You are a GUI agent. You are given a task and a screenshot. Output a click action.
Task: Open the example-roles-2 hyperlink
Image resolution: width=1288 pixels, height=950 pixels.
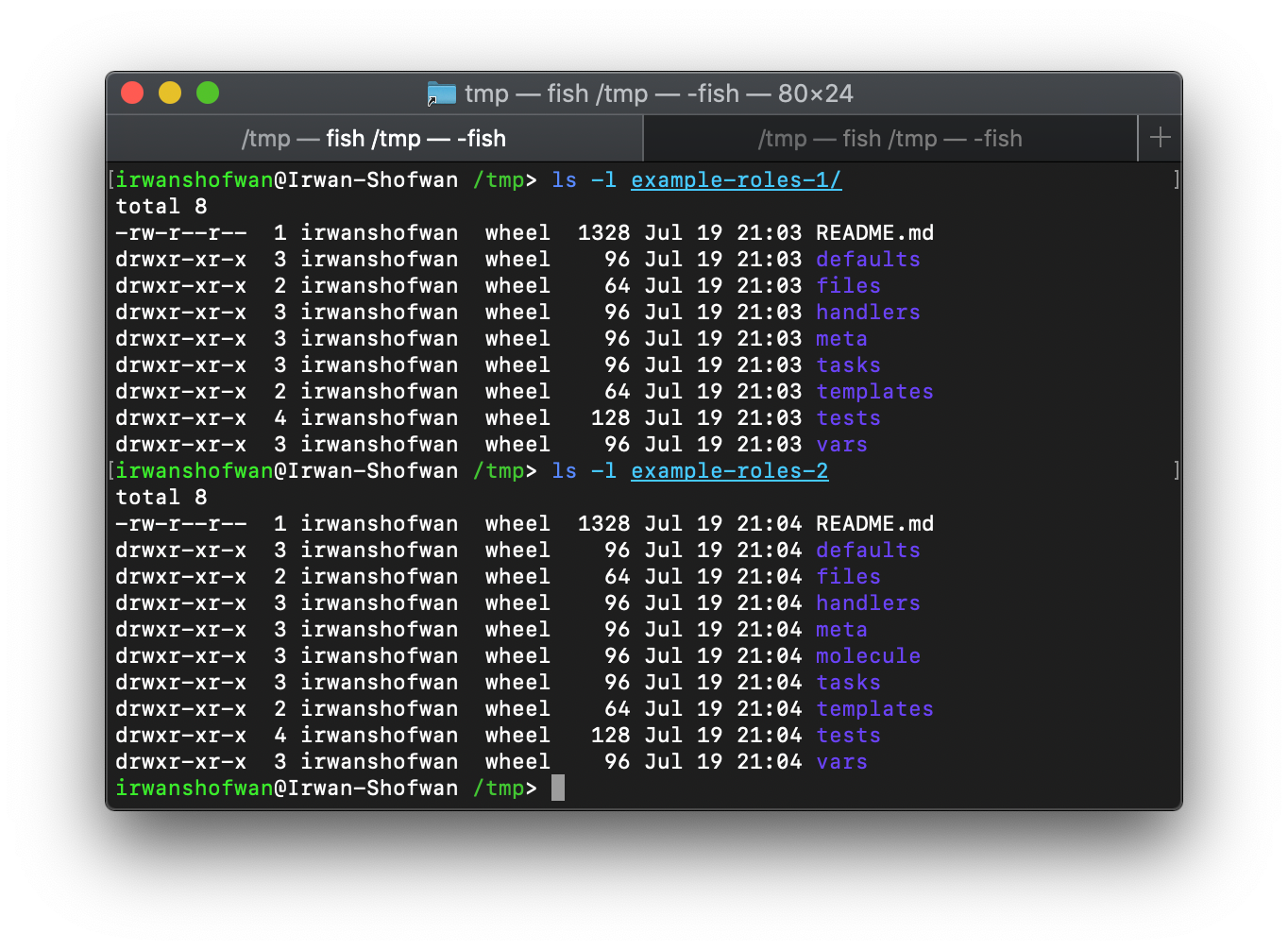[x=729, y=470]
